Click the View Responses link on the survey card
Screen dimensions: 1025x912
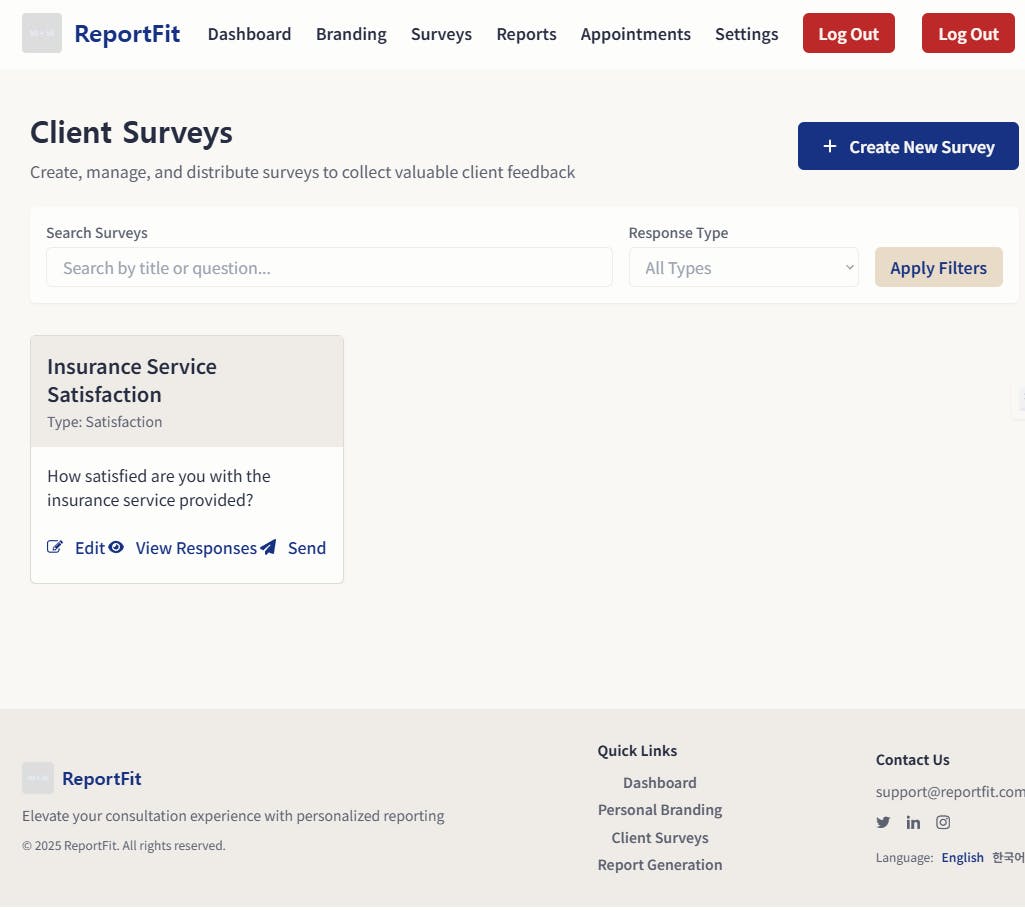[196, 548]
